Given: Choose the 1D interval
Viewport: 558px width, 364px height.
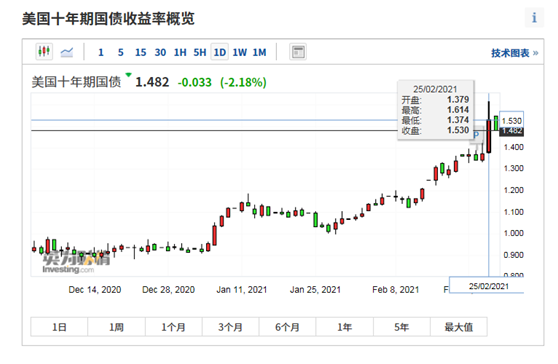Looking at the screenshot, I should click(x=220, y=52).
